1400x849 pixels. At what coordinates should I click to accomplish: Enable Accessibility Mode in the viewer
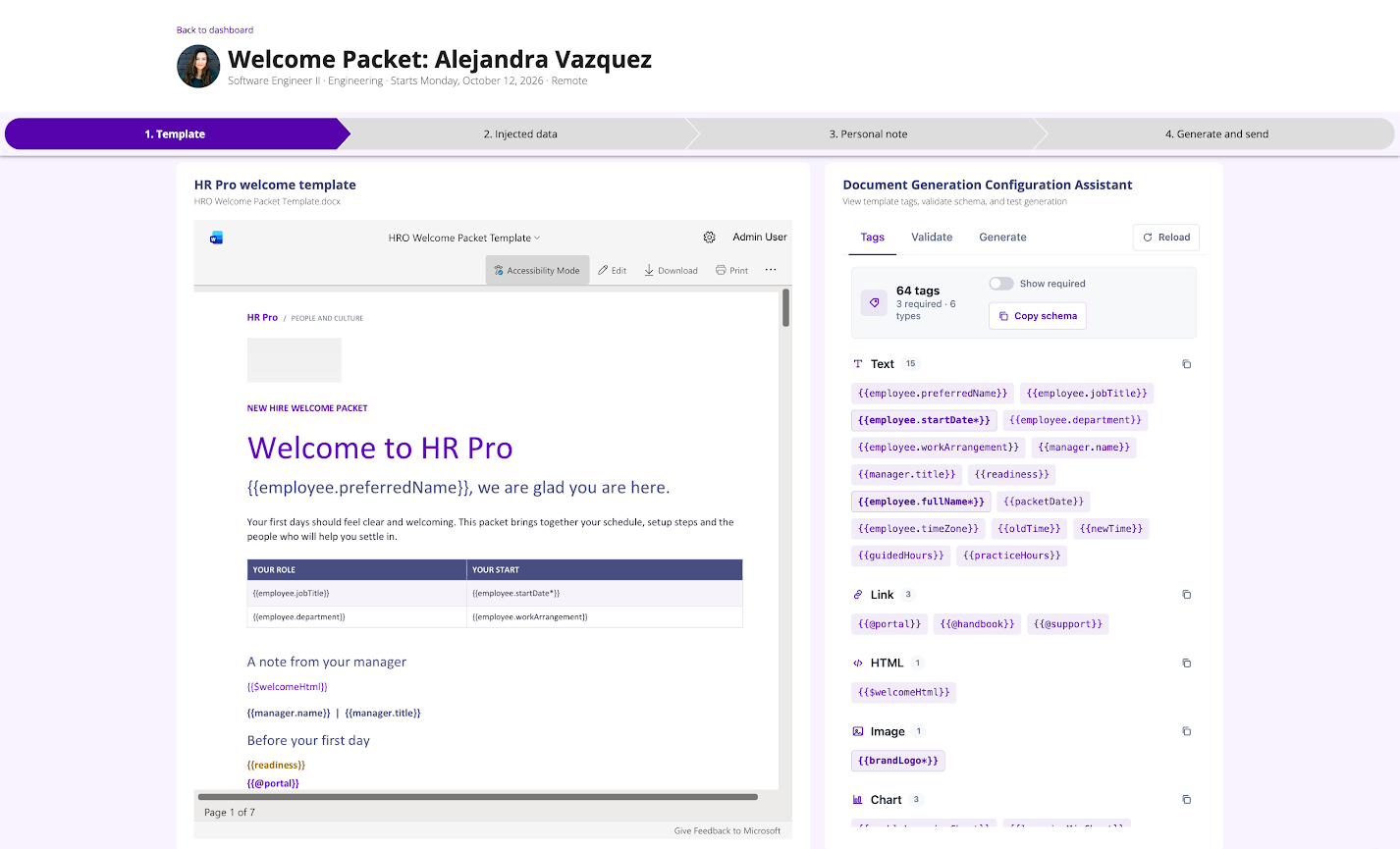pos(537,270)
